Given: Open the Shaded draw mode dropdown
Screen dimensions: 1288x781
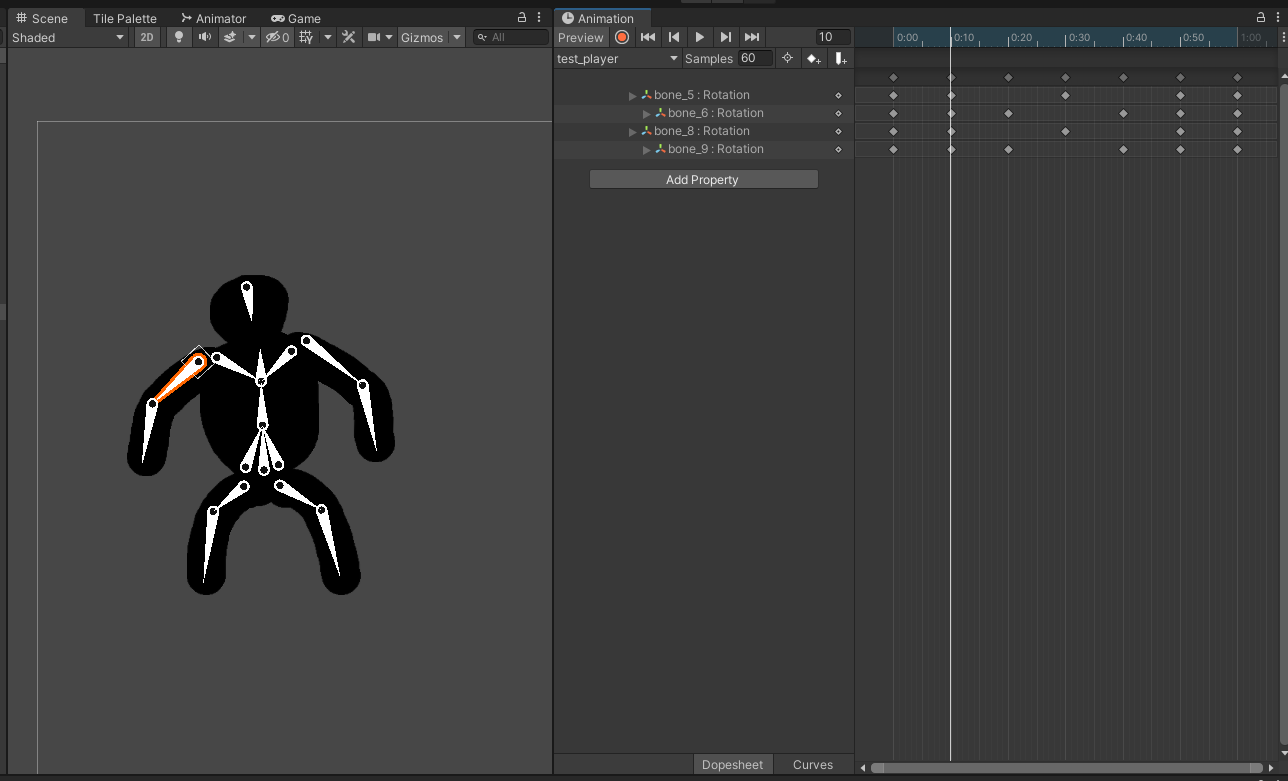Looking at the screenshot, I should click(67, 36).
